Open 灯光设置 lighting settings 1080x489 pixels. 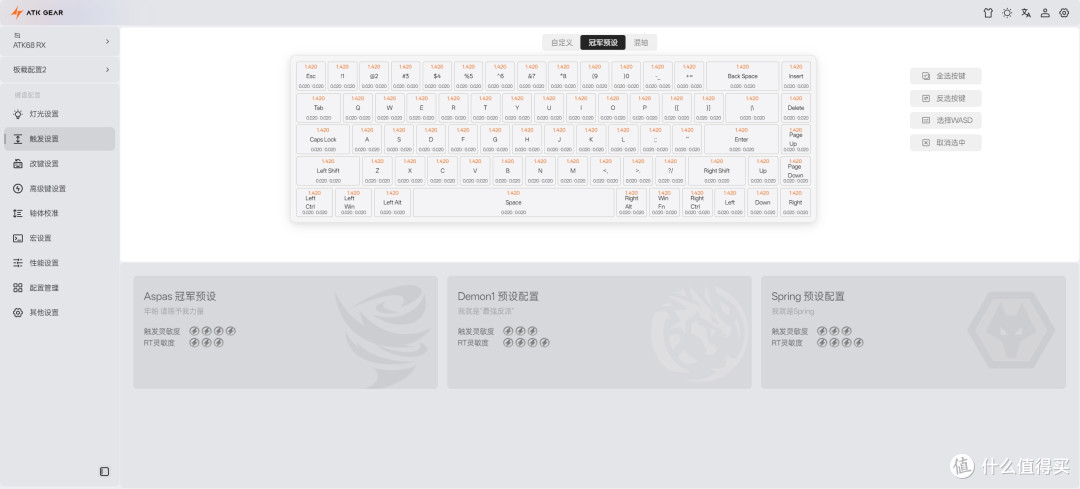[x=59, y=114]
